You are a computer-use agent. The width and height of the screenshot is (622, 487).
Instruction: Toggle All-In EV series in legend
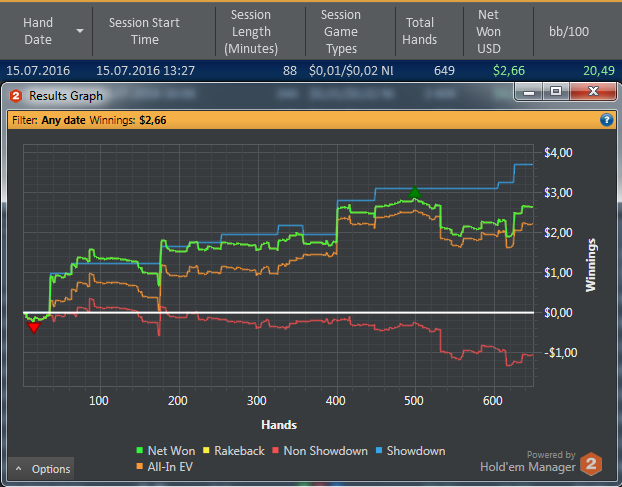pos(165,466)
